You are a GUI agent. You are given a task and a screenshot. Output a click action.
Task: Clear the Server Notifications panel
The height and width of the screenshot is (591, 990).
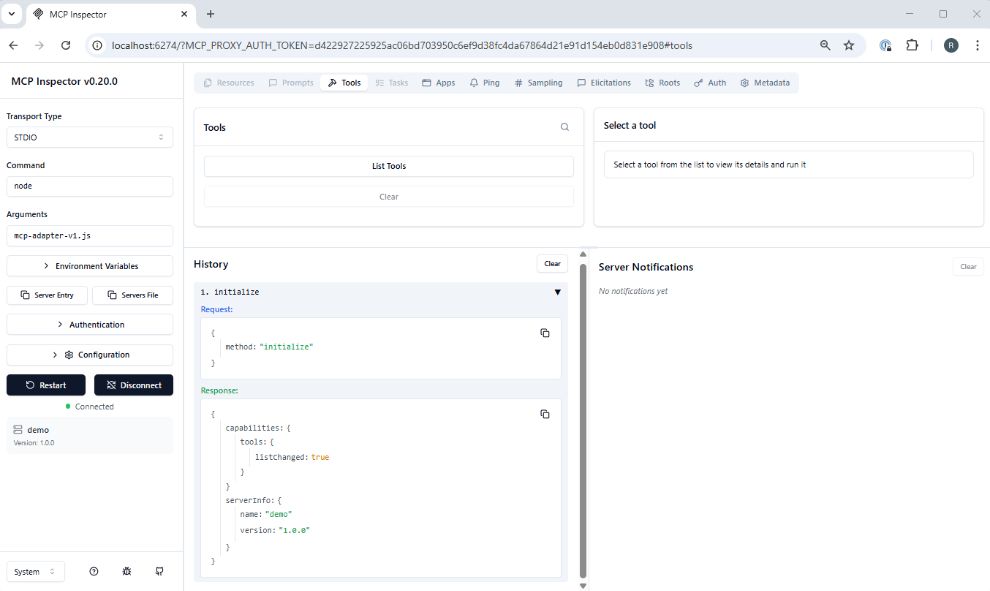pyautogui.click(x=968, y=266)
